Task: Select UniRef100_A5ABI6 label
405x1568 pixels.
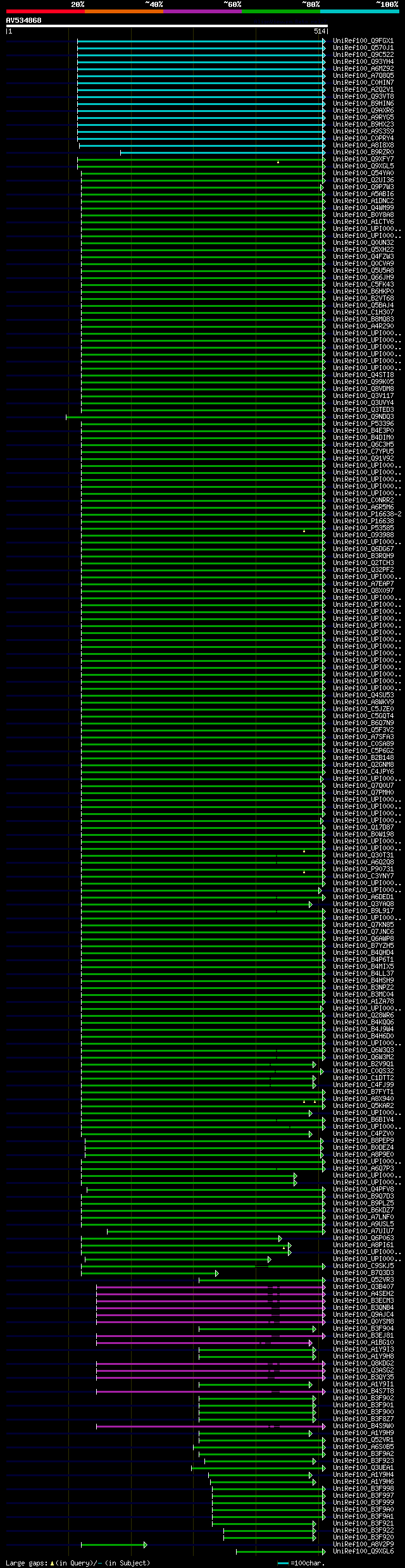Action: (363, 194)
